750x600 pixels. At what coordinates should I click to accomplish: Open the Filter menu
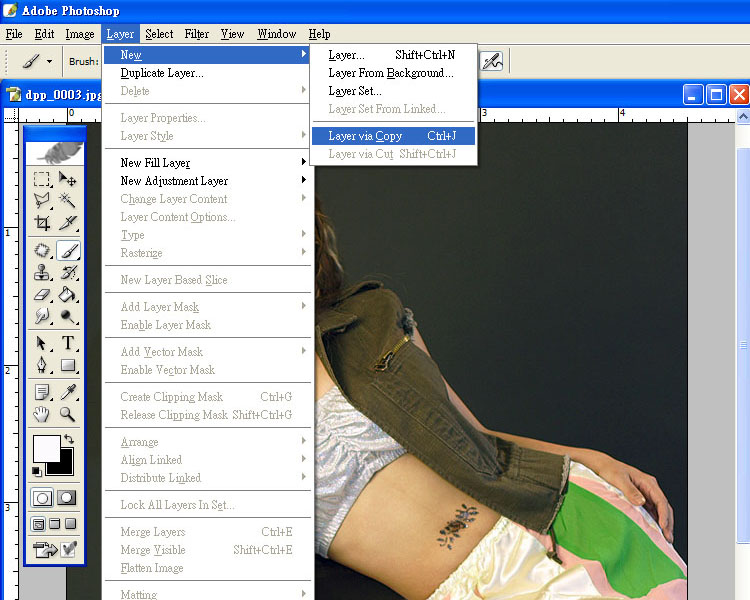197,34
